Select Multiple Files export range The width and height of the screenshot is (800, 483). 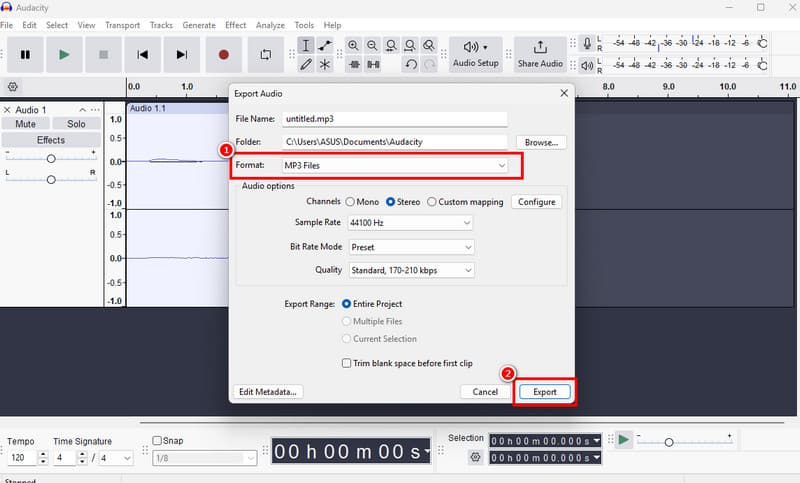point(346,321)
